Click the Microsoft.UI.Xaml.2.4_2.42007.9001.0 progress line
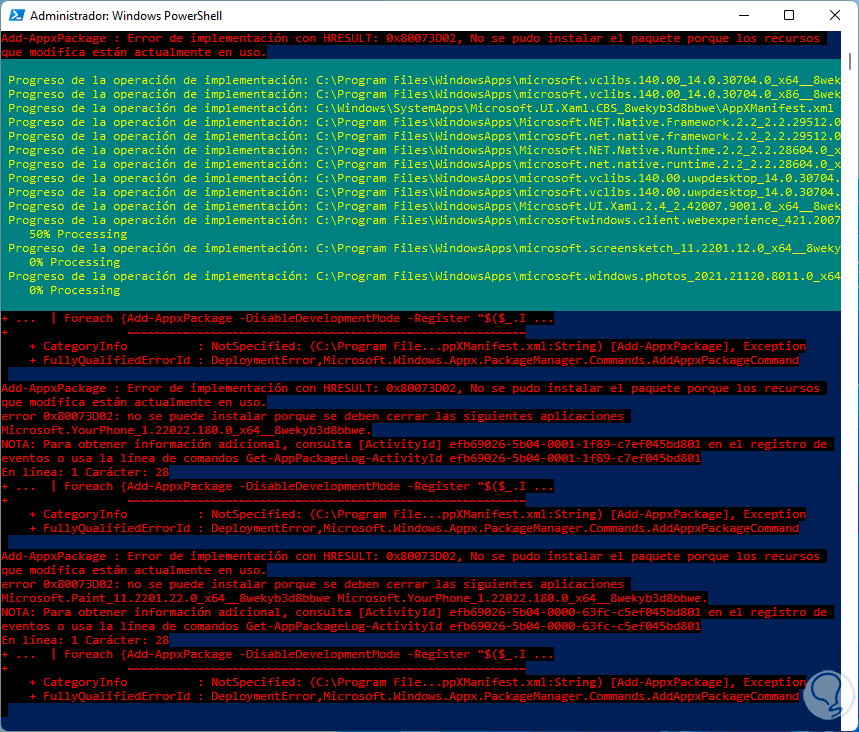 pyautogui.click(x=424, y=206)
